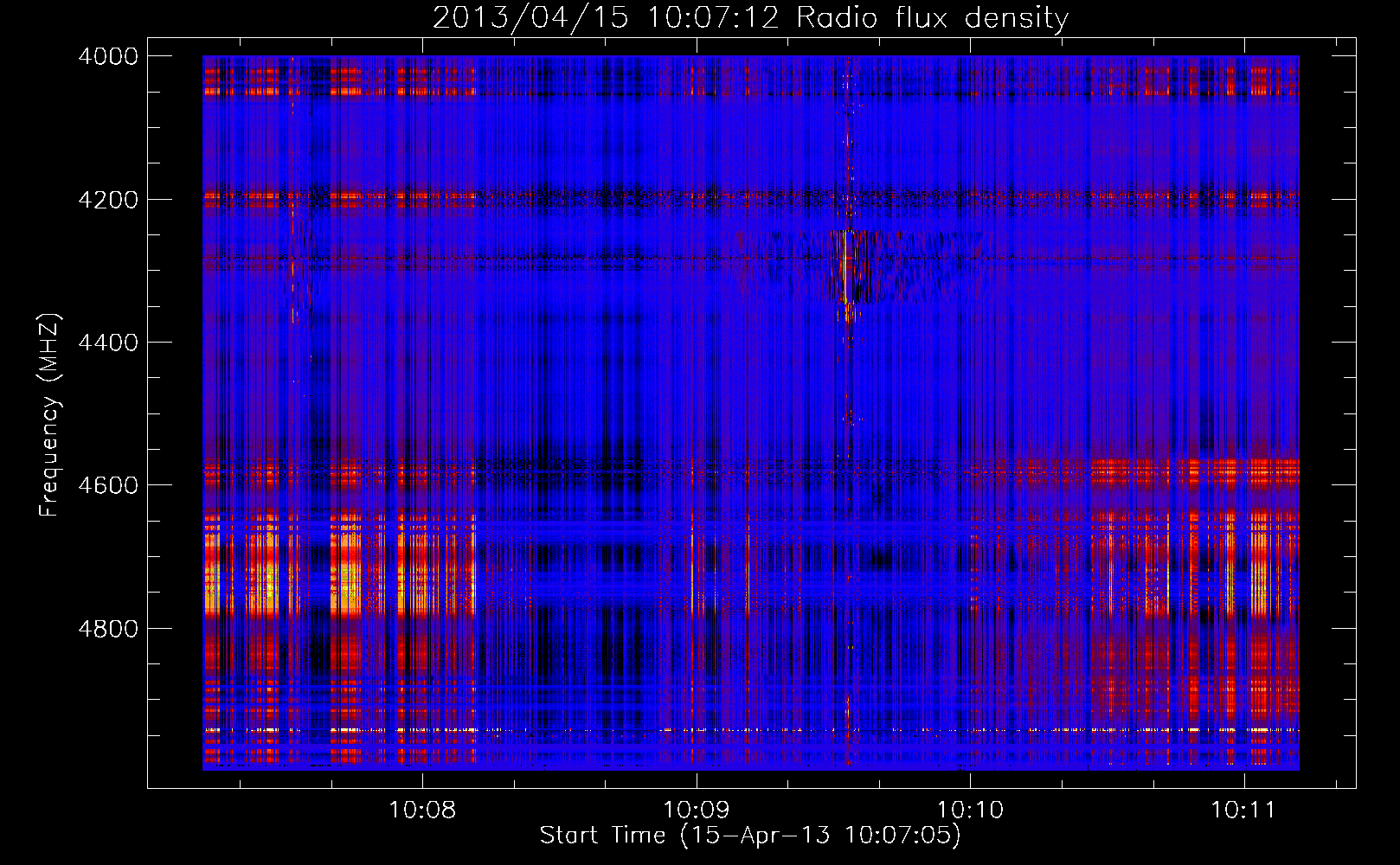Screen dimensions: 1400x865
Task: Select the 4000 frequency axis label
Action: (x=108, y=56)
